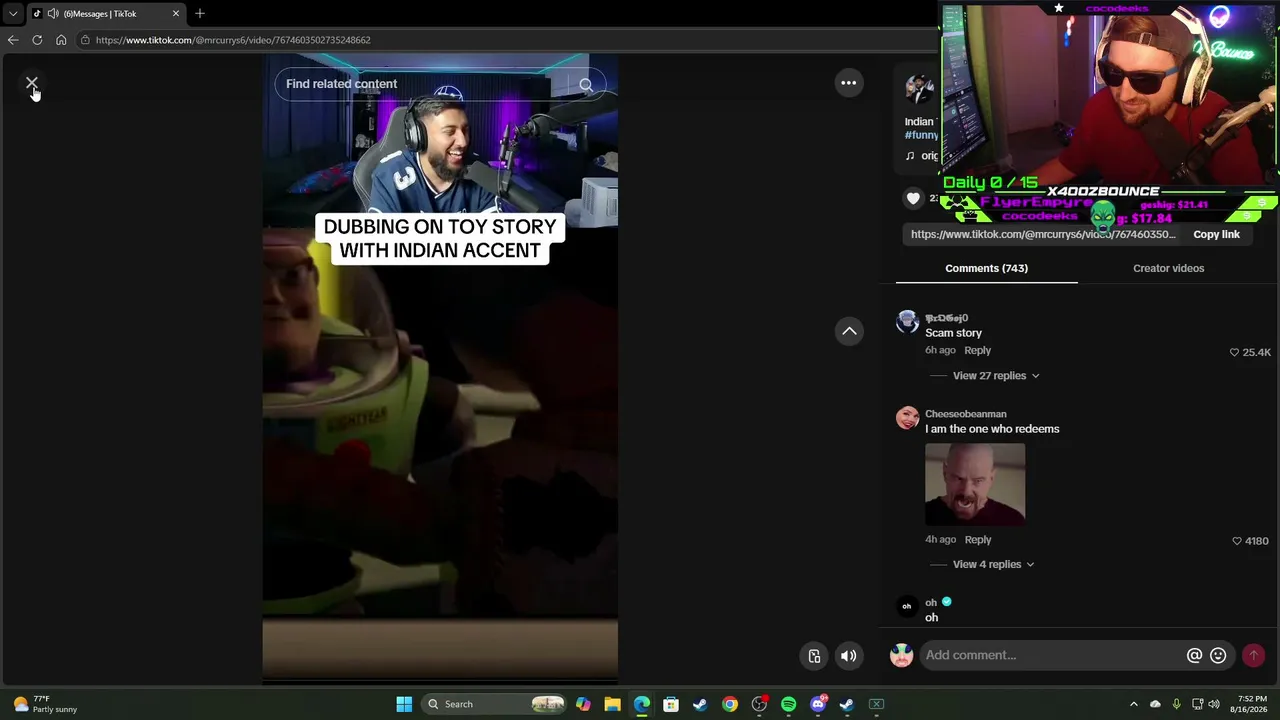The width and height of the screenshot is (1280, 720).
Task: Open the creator's profile avatar
Action: pyautogui.click(x=919, y=88)
